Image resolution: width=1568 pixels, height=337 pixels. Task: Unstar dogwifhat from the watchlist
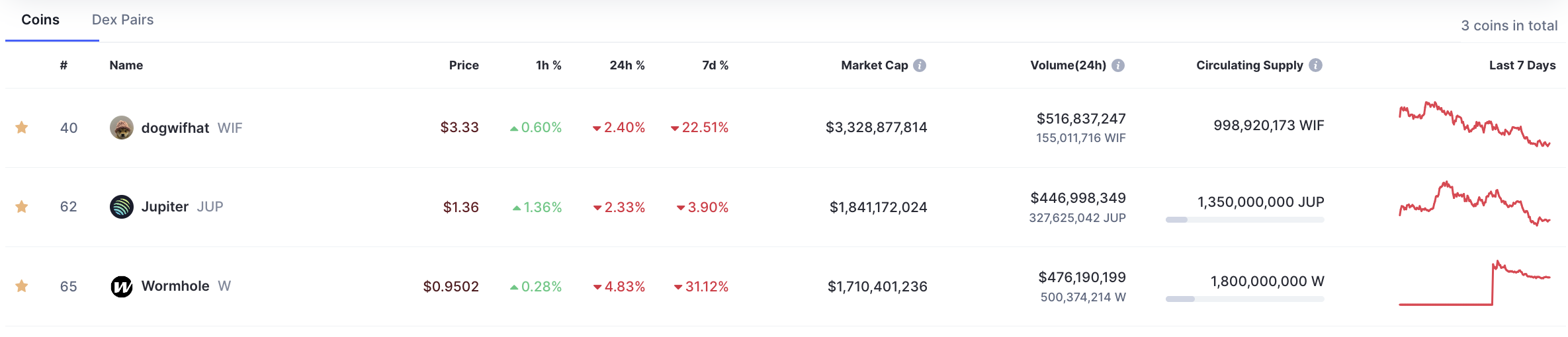coord(22,127)
